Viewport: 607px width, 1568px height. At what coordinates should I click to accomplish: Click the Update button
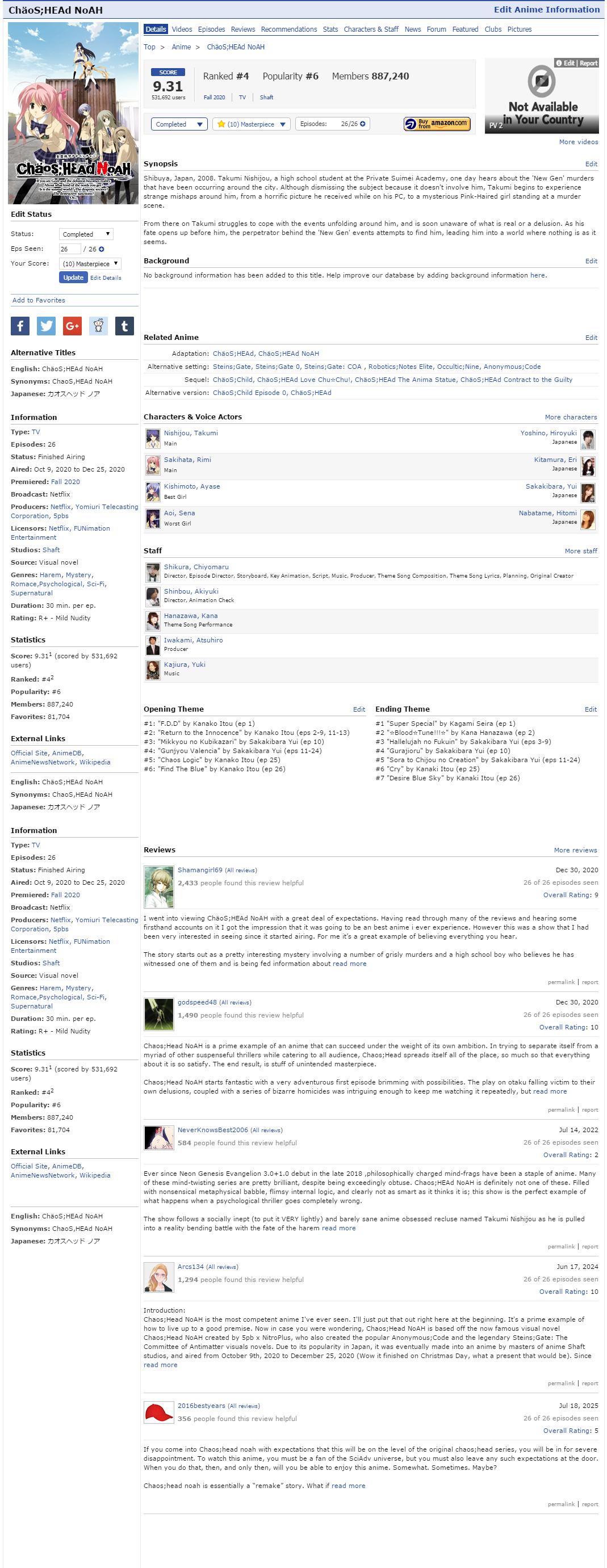point(73,278)
